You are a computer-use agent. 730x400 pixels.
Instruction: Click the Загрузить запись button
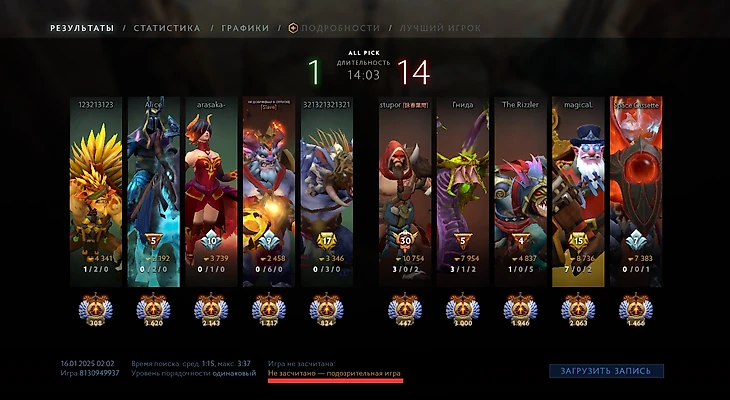click(606, 371)
